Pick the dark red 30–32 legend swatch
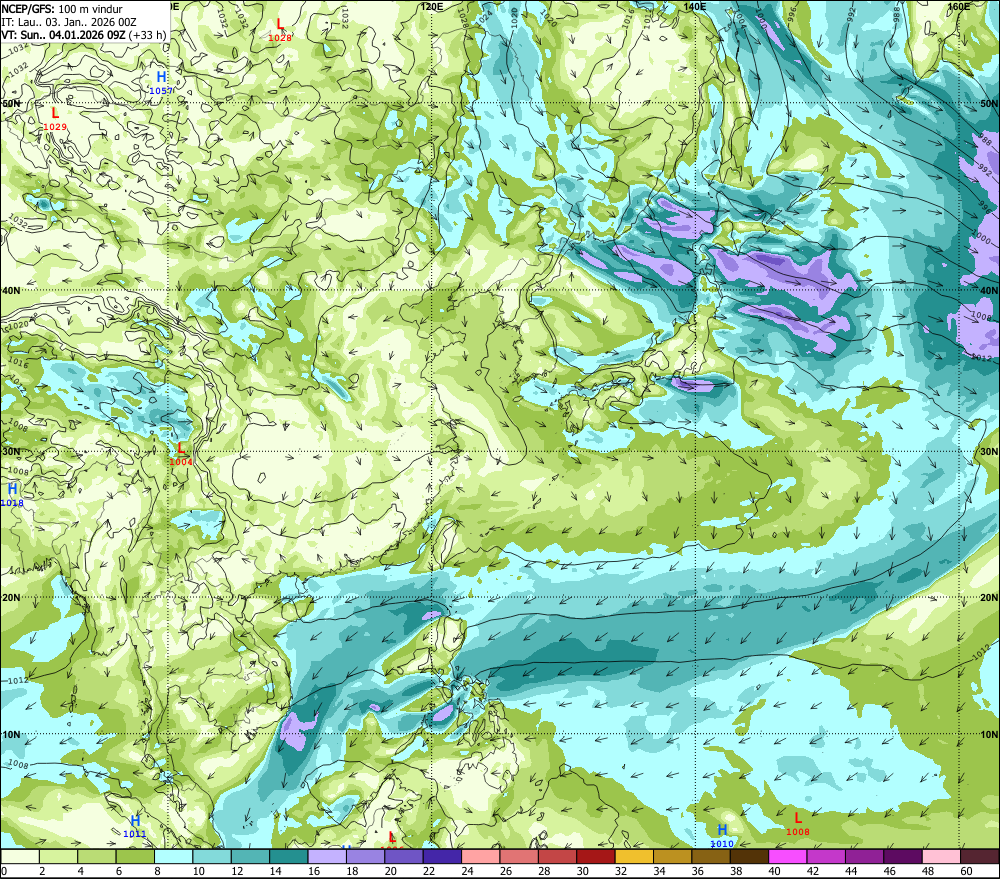This screenshot has height=879, width=1000. click(x=596, y=856)
